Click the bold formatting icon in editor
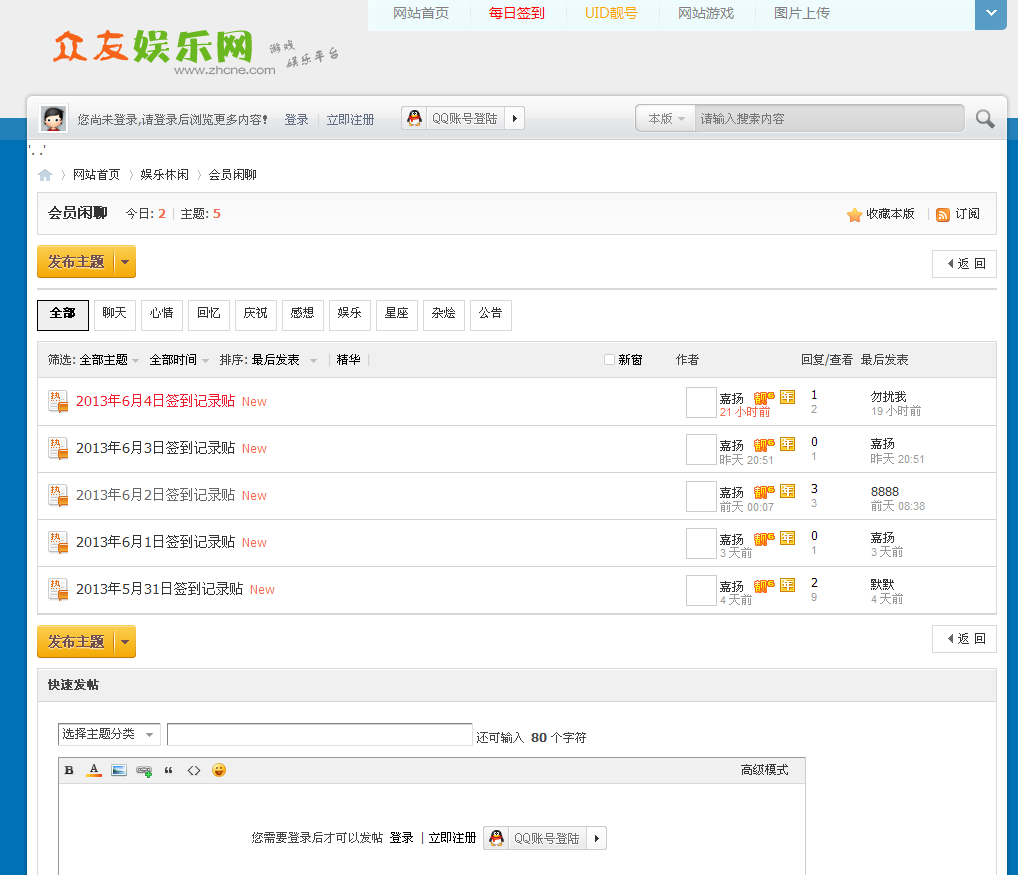The height and width of the screenshot is (875, 1018). pos(69,770)
